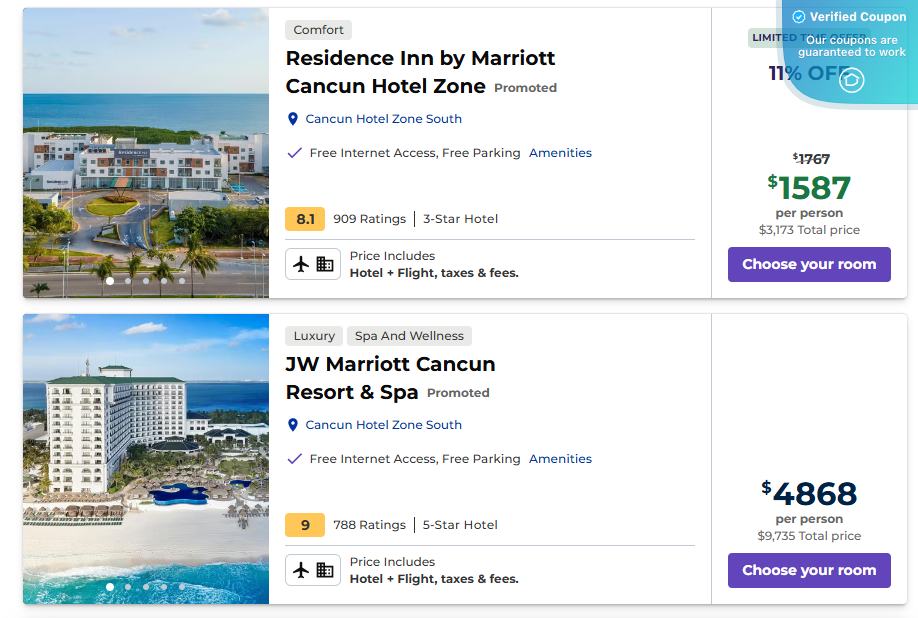Viewport: 918px width, 618px height.
Task: Click the yellow 8.1 rating badge
Action: (305, 218)
